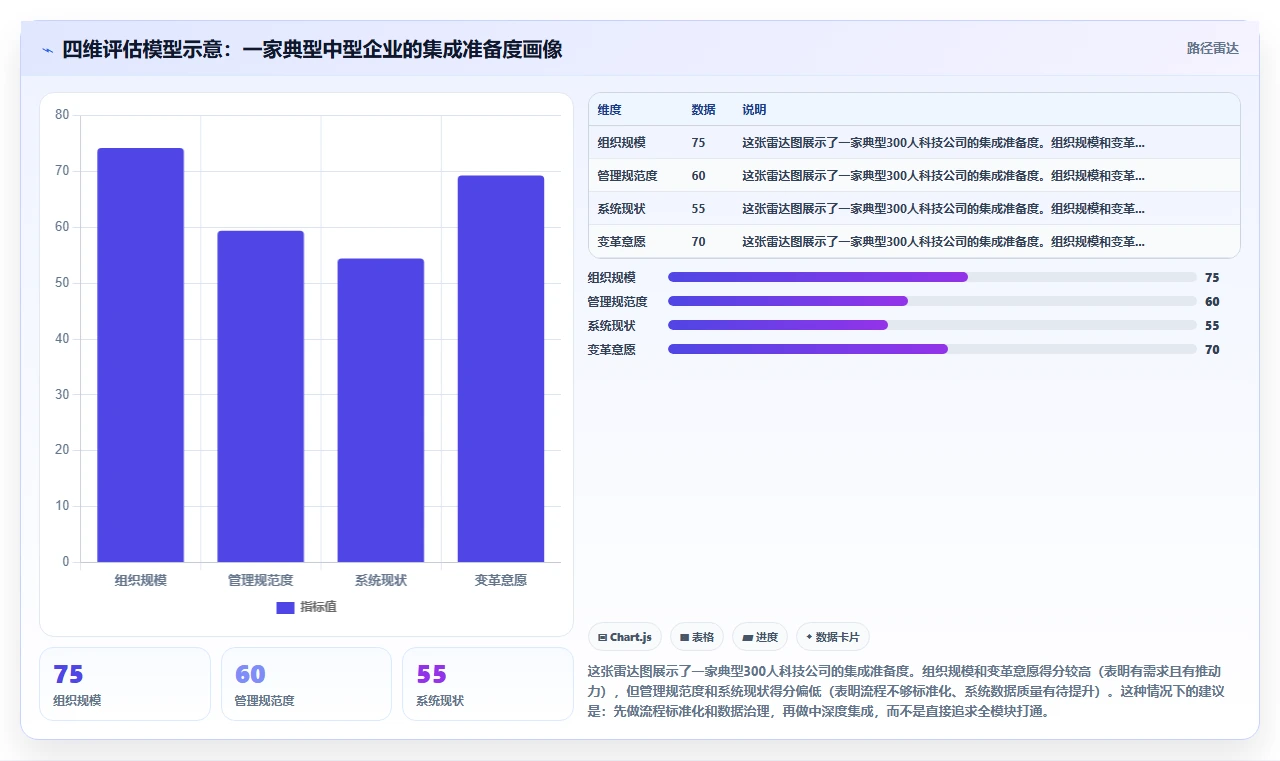
Task: Click the 组织规模 progress bar
Action: click(x=932, y=277)
